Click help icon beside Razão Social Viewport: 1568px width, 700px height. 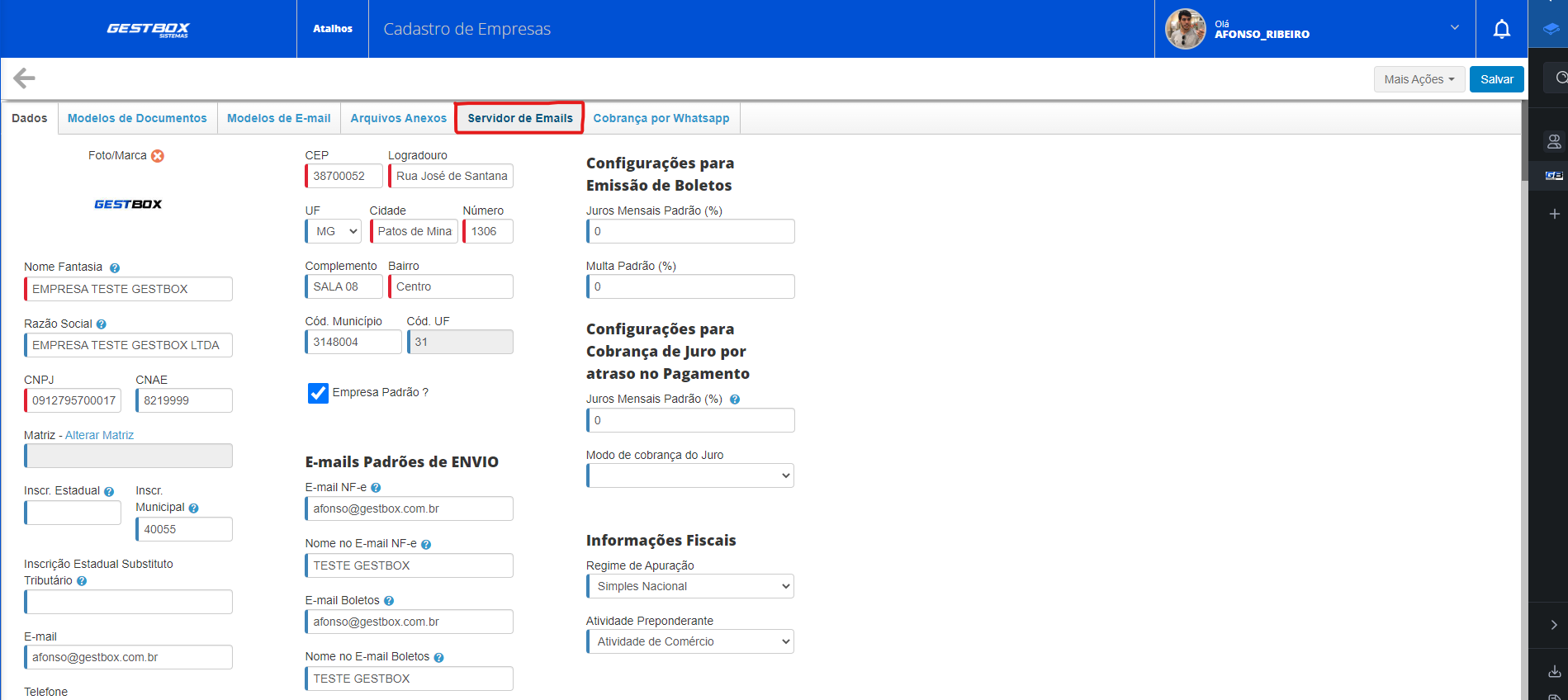click(x=102, y=324)
